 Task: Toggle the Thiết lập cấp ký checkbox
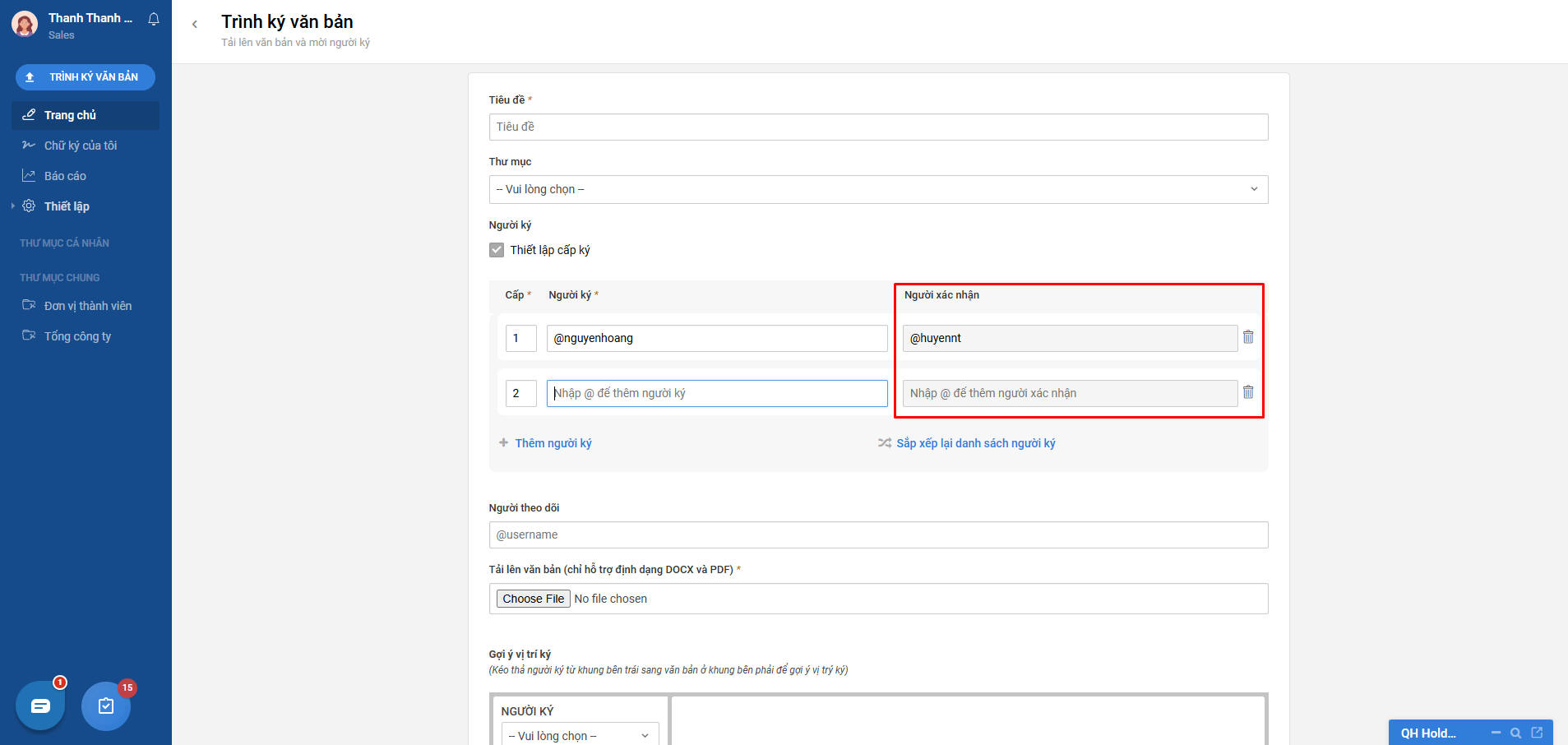click(497, 250)
